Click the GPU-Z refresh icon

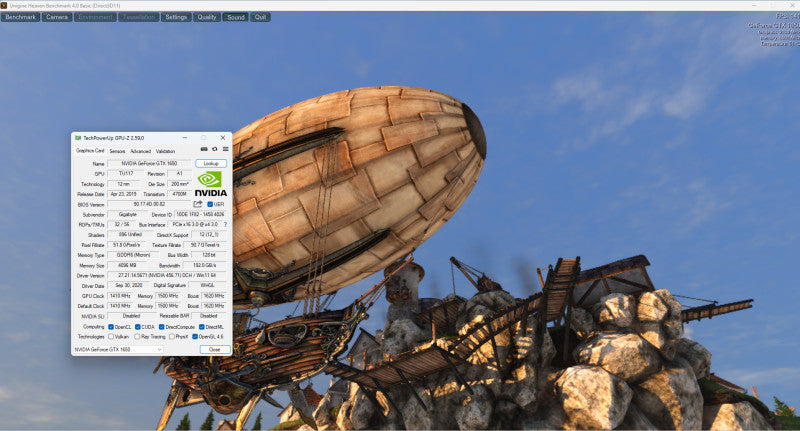click(x=215, y=149)
